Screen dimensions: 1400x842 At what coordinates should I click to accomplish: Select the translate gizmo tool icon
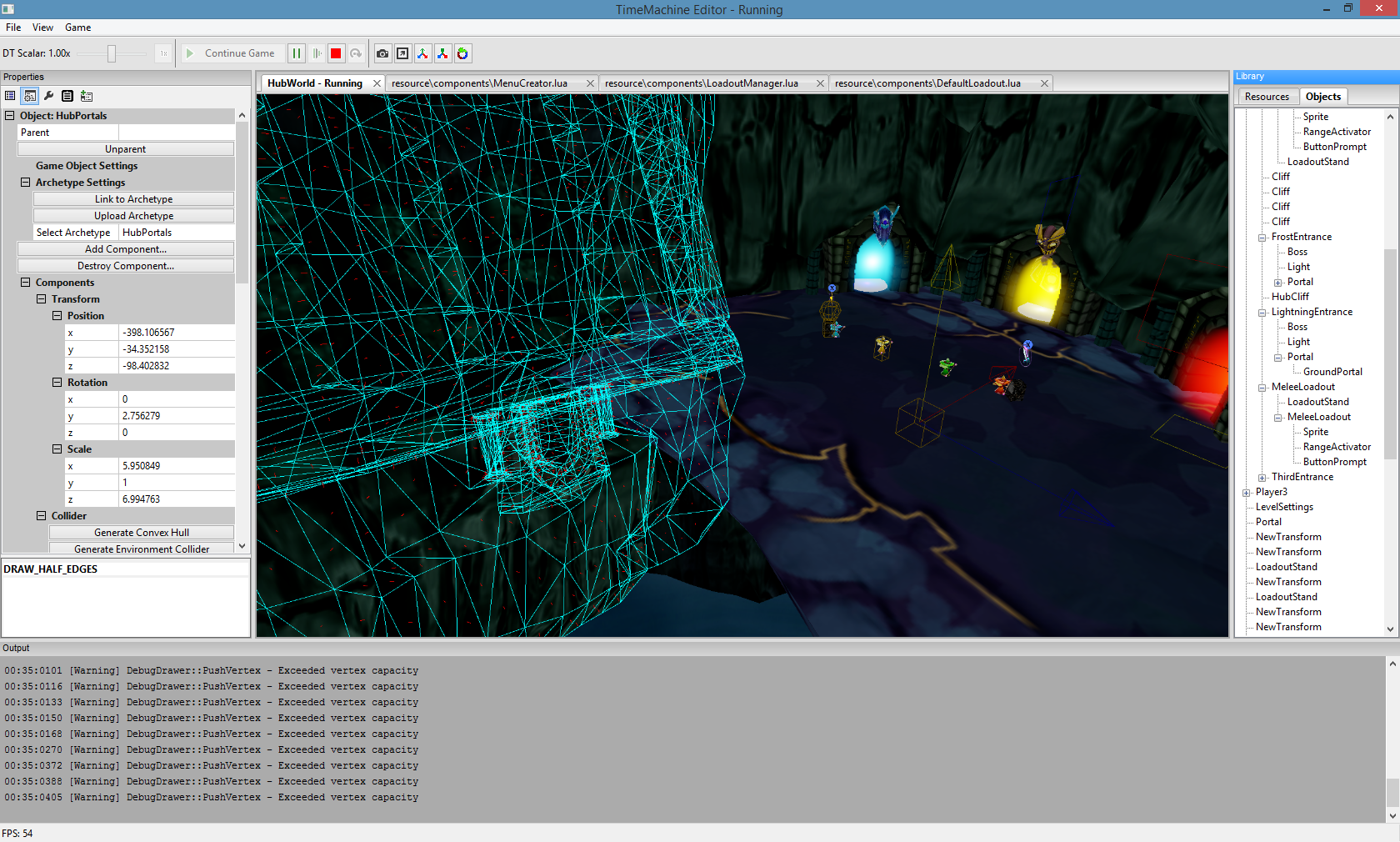pos(422,53)
